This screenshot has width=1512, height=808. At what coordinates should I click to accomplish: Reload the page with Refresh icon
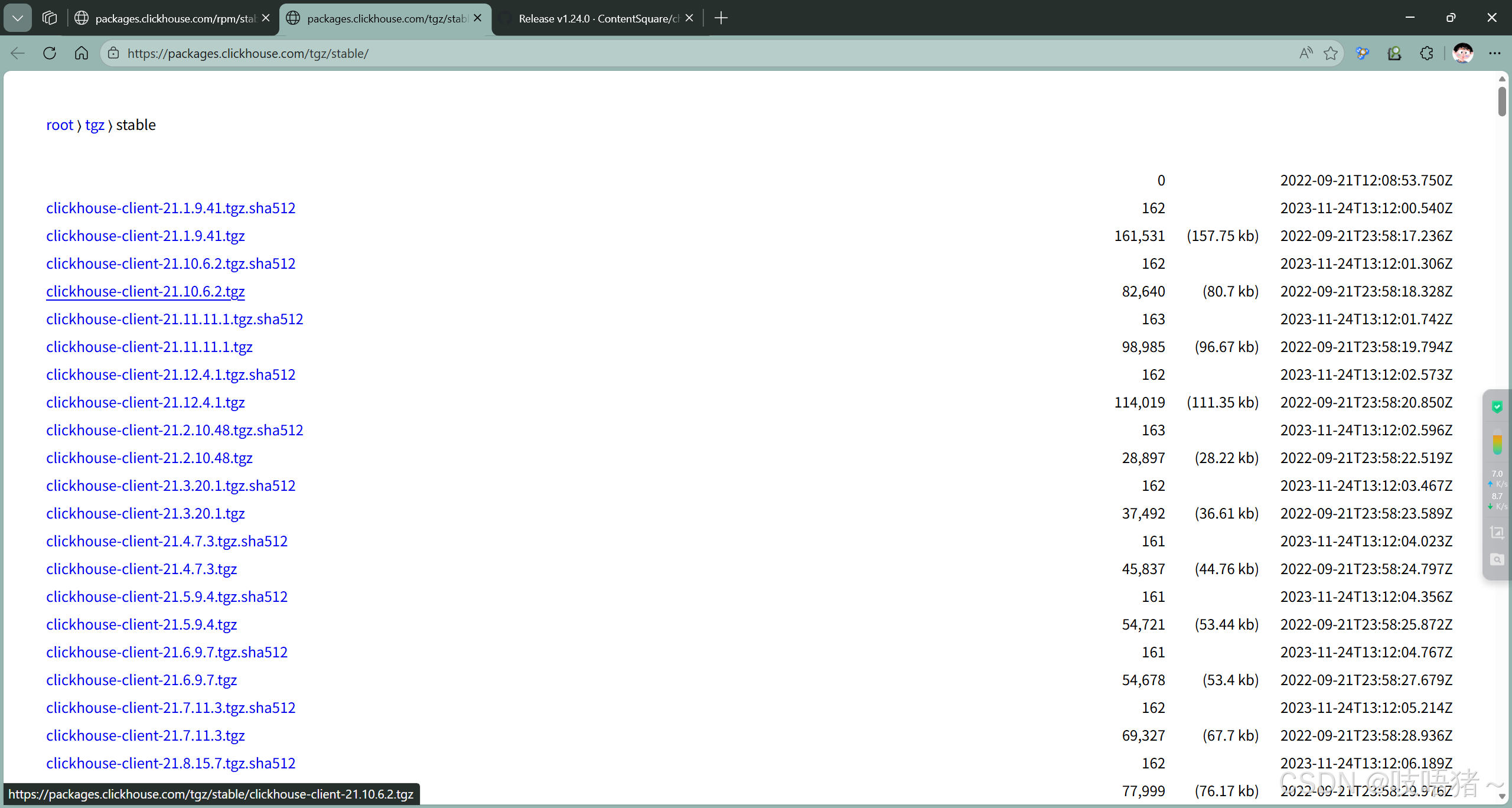coord(50,53)
